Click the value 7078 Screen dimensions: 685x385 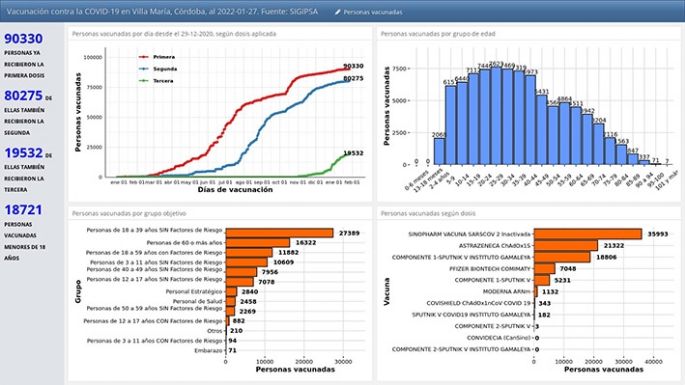coord(266,282)
